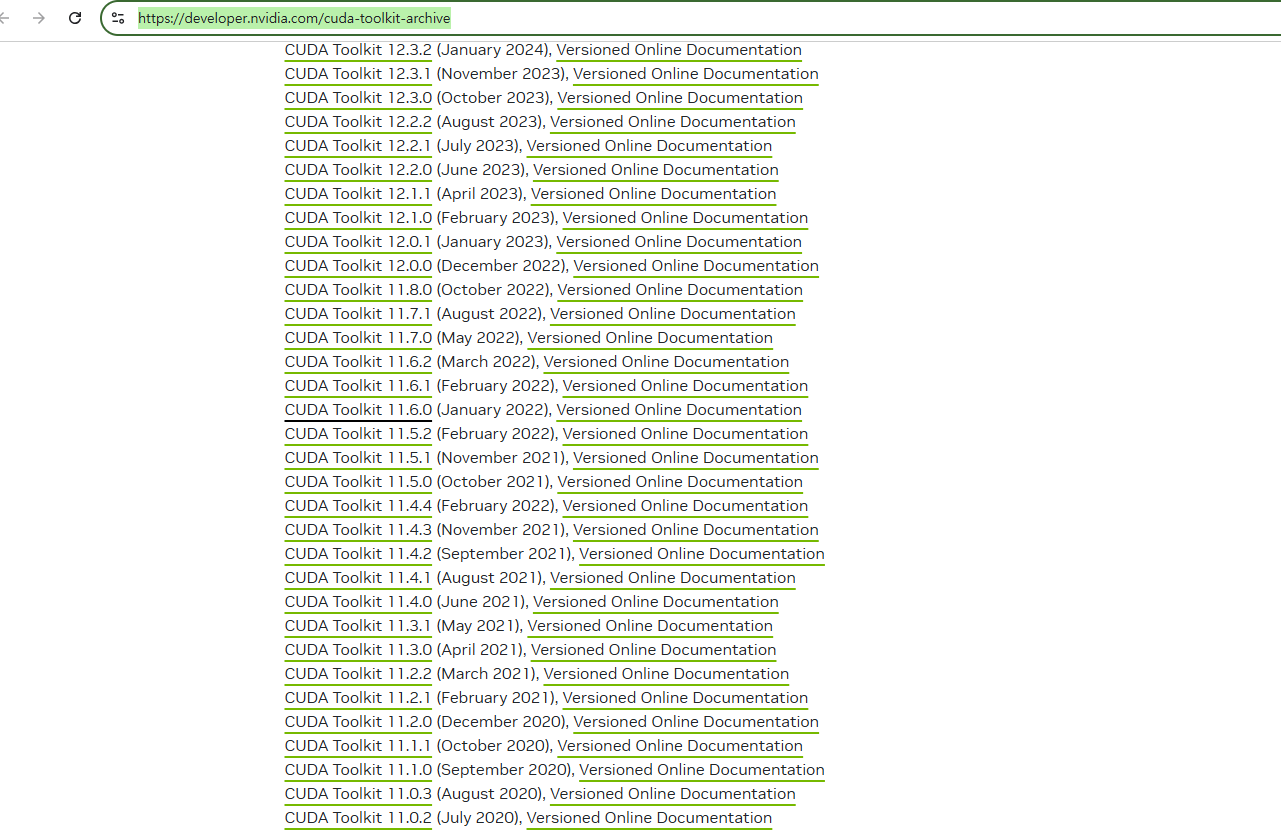Open Versioned Online Documentation for 12.3.1
Image resolution: width=1281 pixels, height=830 pixels.
696,74
